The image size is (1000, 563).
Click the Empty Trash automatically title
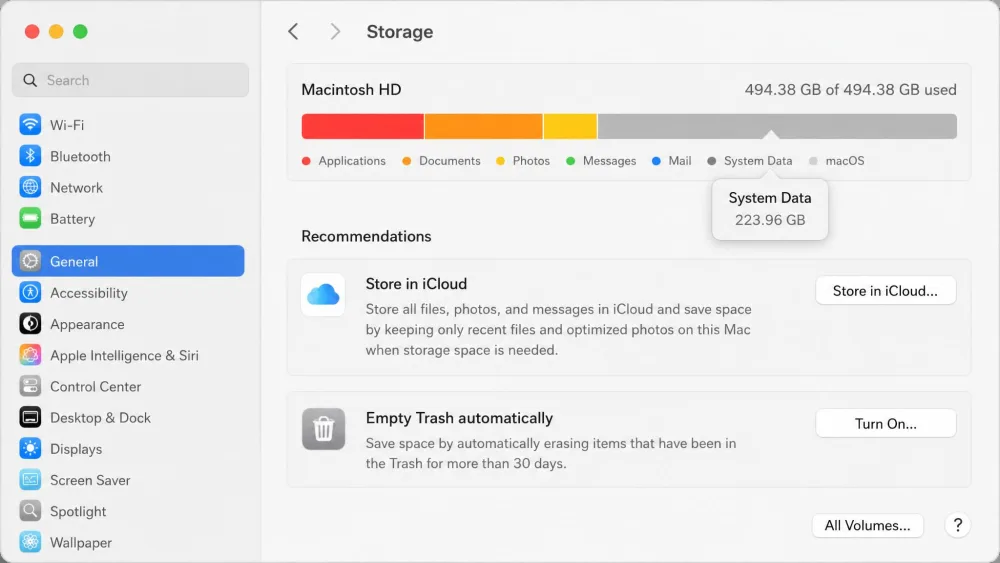click(459, 418)
